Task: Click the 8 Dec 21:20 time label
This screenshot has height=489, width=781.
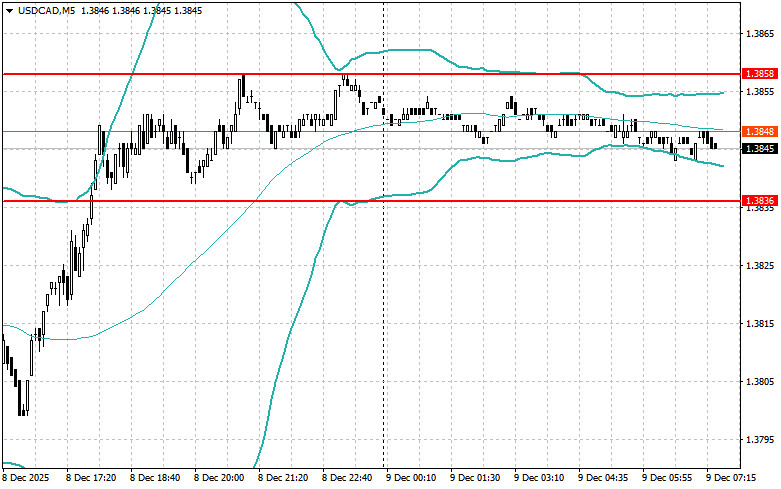Action: pos(283,478)
